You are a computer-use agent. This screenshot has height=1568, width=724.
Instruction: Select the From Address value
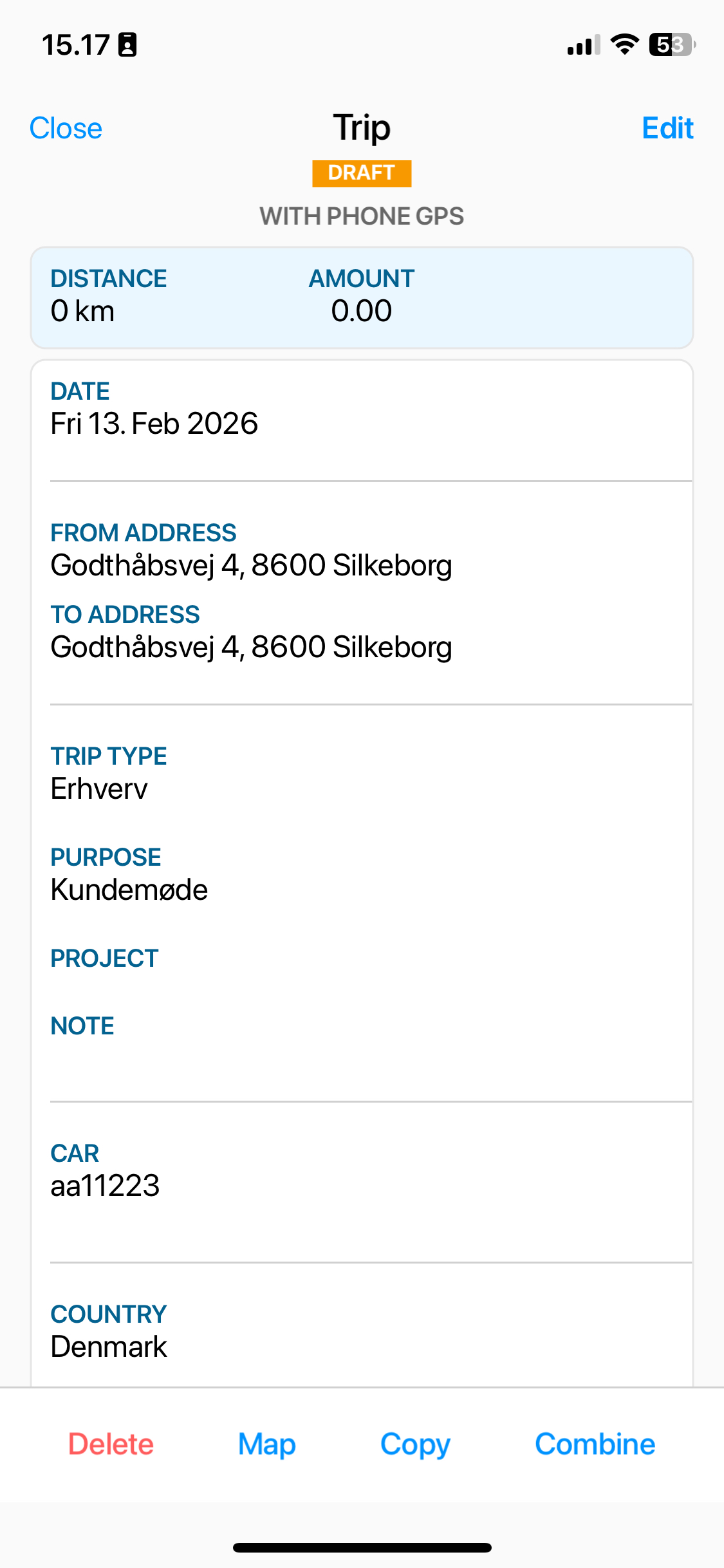pos(251,565)
